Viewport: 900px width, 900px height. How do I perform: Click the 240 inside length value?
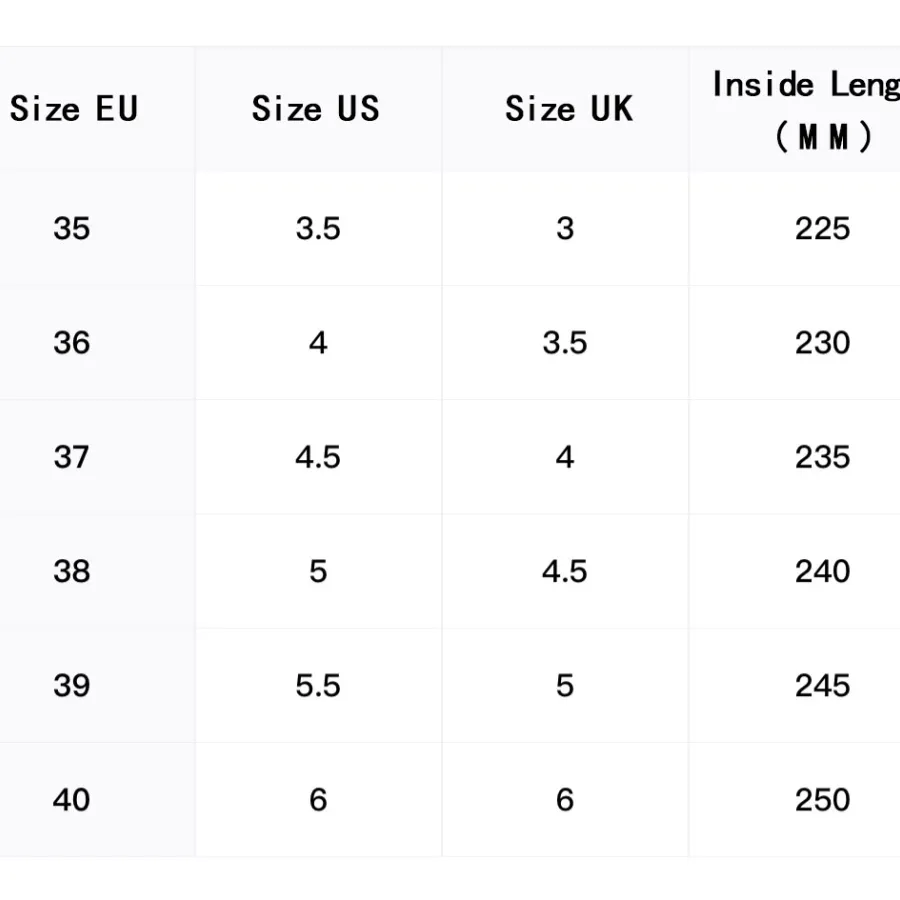pyautogui.click(x=822, y=571)
